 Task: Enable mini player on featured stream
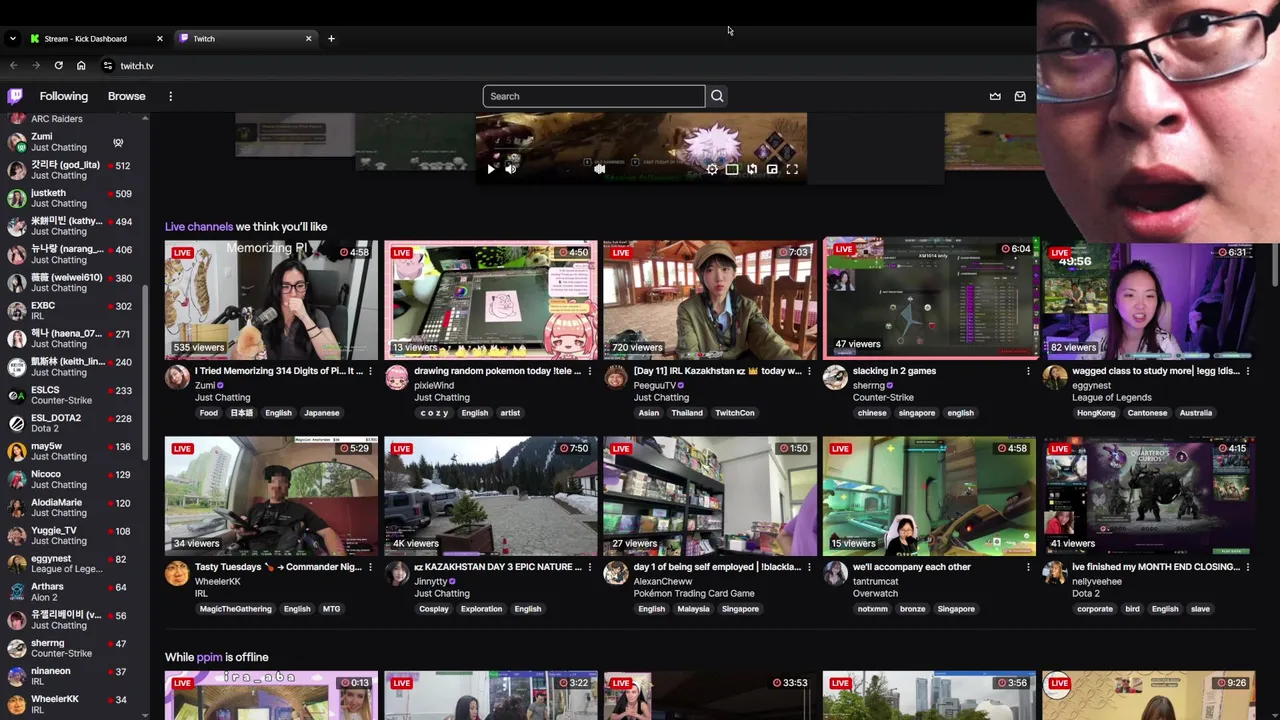772,169
